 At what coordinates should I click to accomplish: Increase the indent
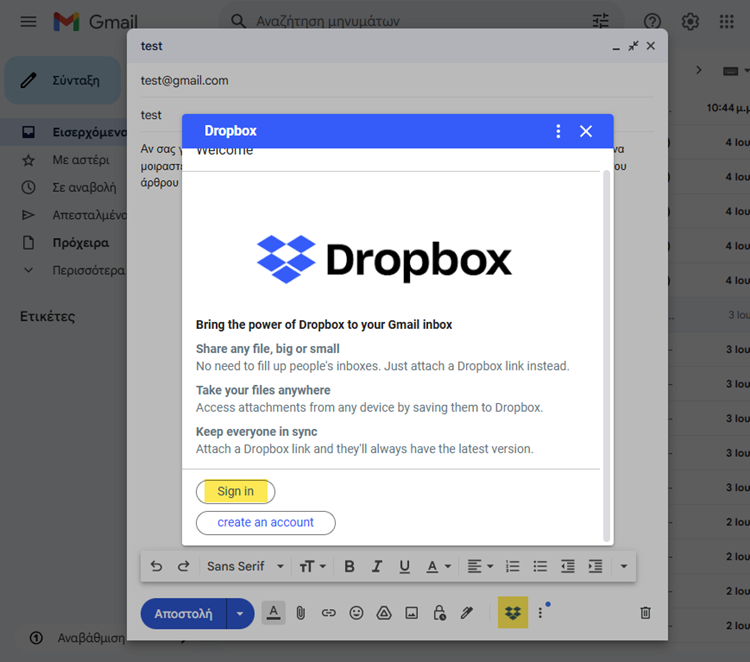[x=595, y=566]
